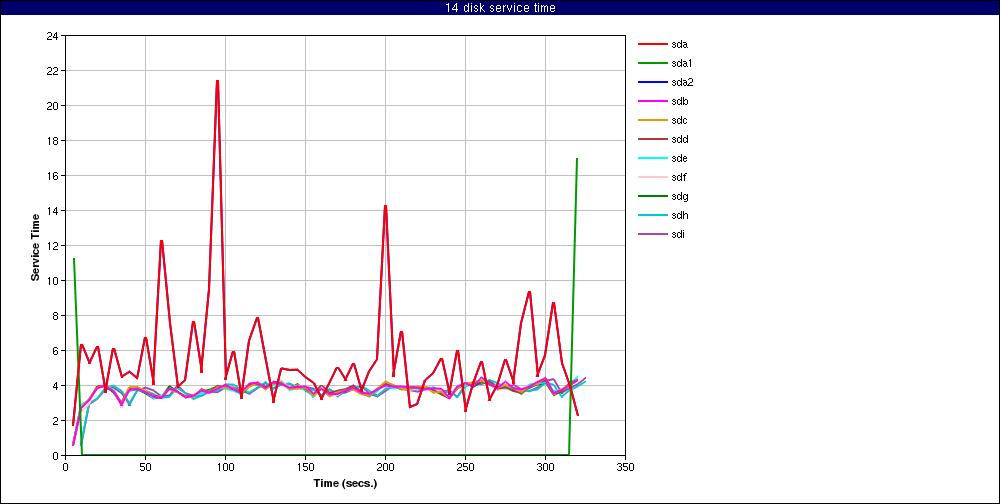Click the sda1 green peak at 17 near 320 secs

click(x=577, y=159)
